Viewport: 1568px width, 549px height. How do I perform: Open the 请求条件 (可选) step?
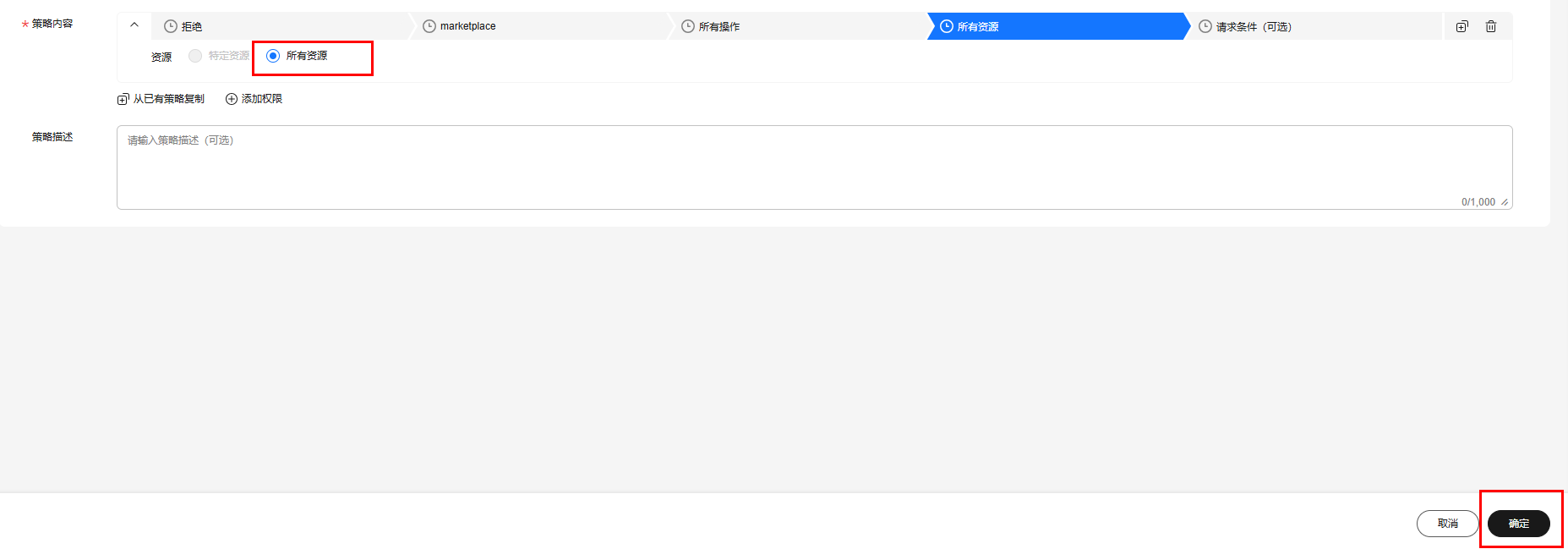pyautogui.click(x=1254, y=26)
